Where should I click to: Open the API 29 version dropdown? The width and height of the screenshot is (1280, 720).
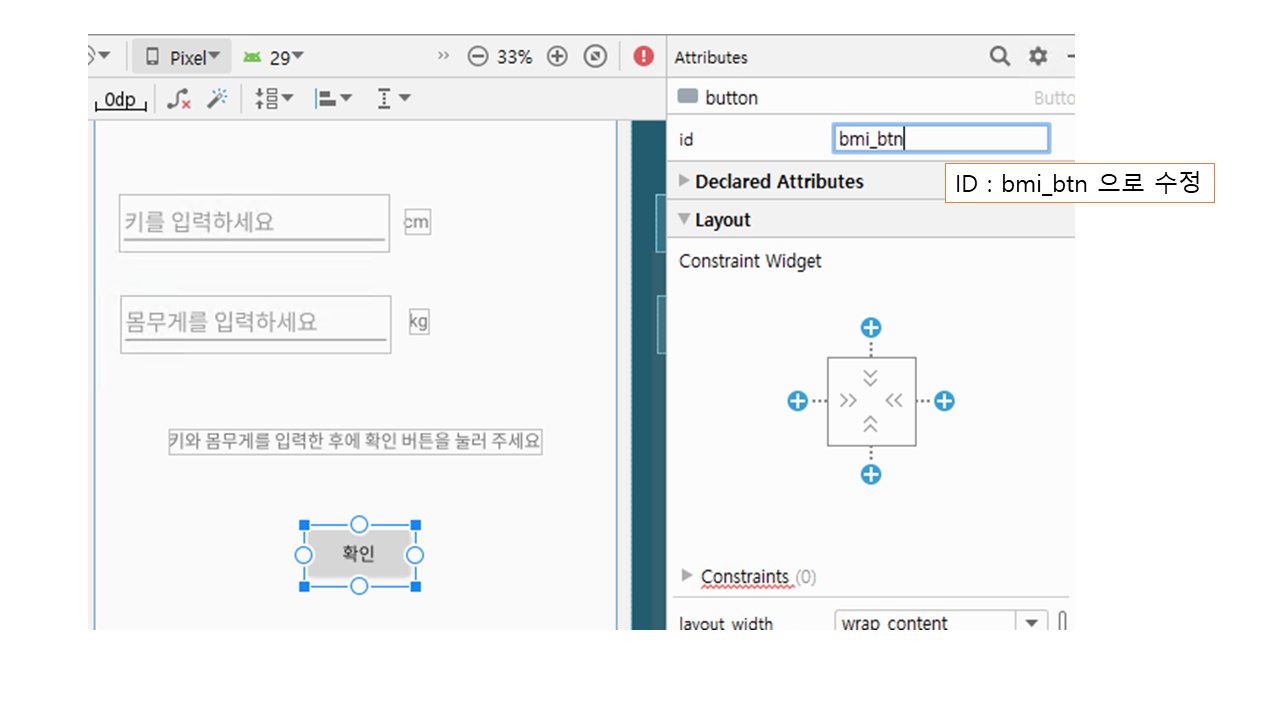(x=273, y=57)
